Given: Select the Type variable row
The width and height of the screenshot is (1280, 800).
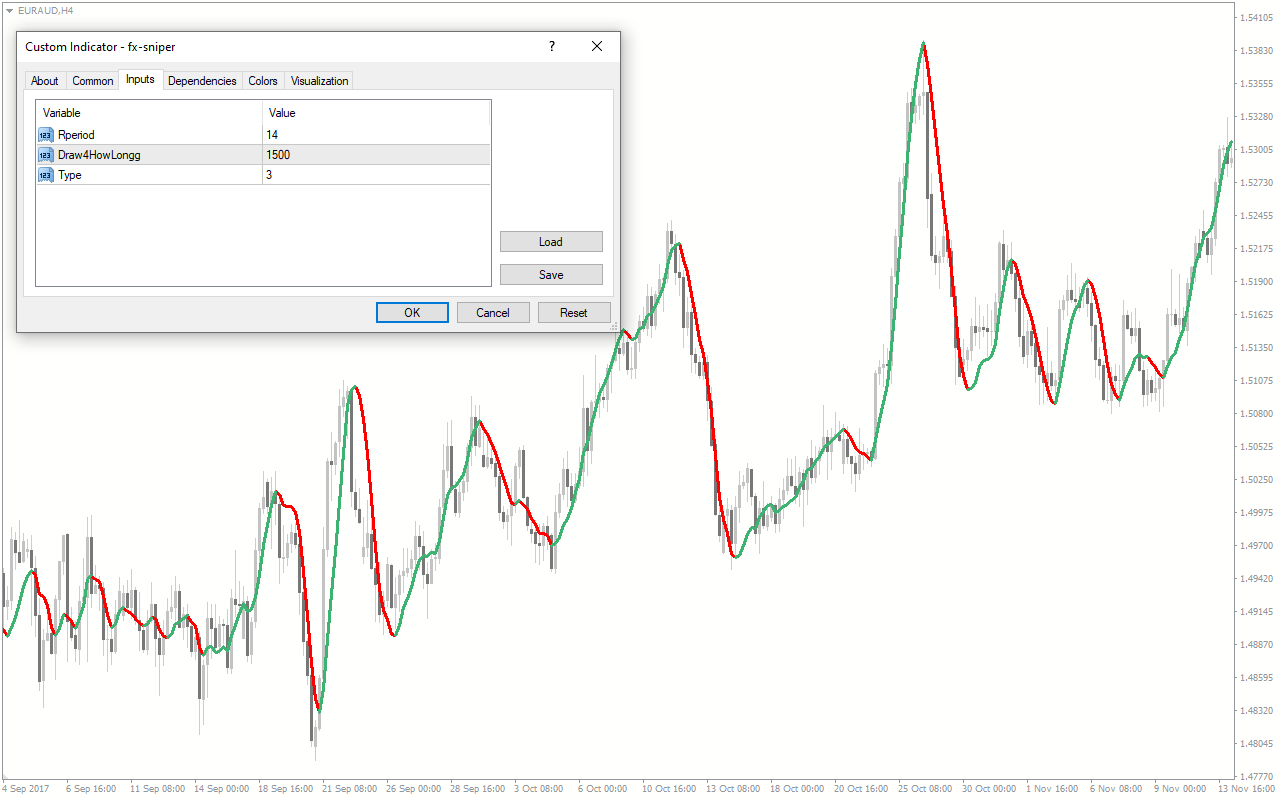Looking at the screenshot, I should click(263, 175).
